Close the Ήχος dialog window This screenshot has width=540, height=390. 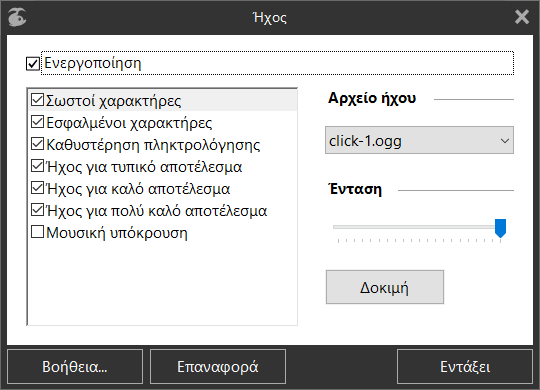[522, 17]
